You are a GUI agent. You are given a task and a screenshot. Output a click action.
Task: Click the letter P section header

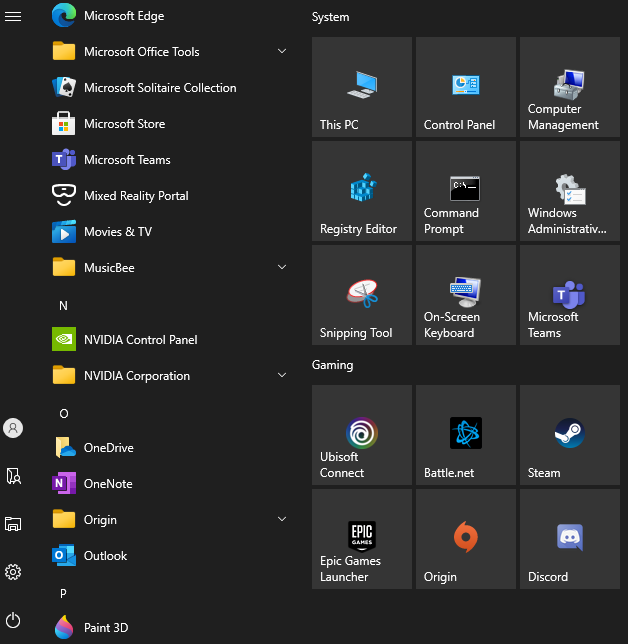(x=63, y=593)
